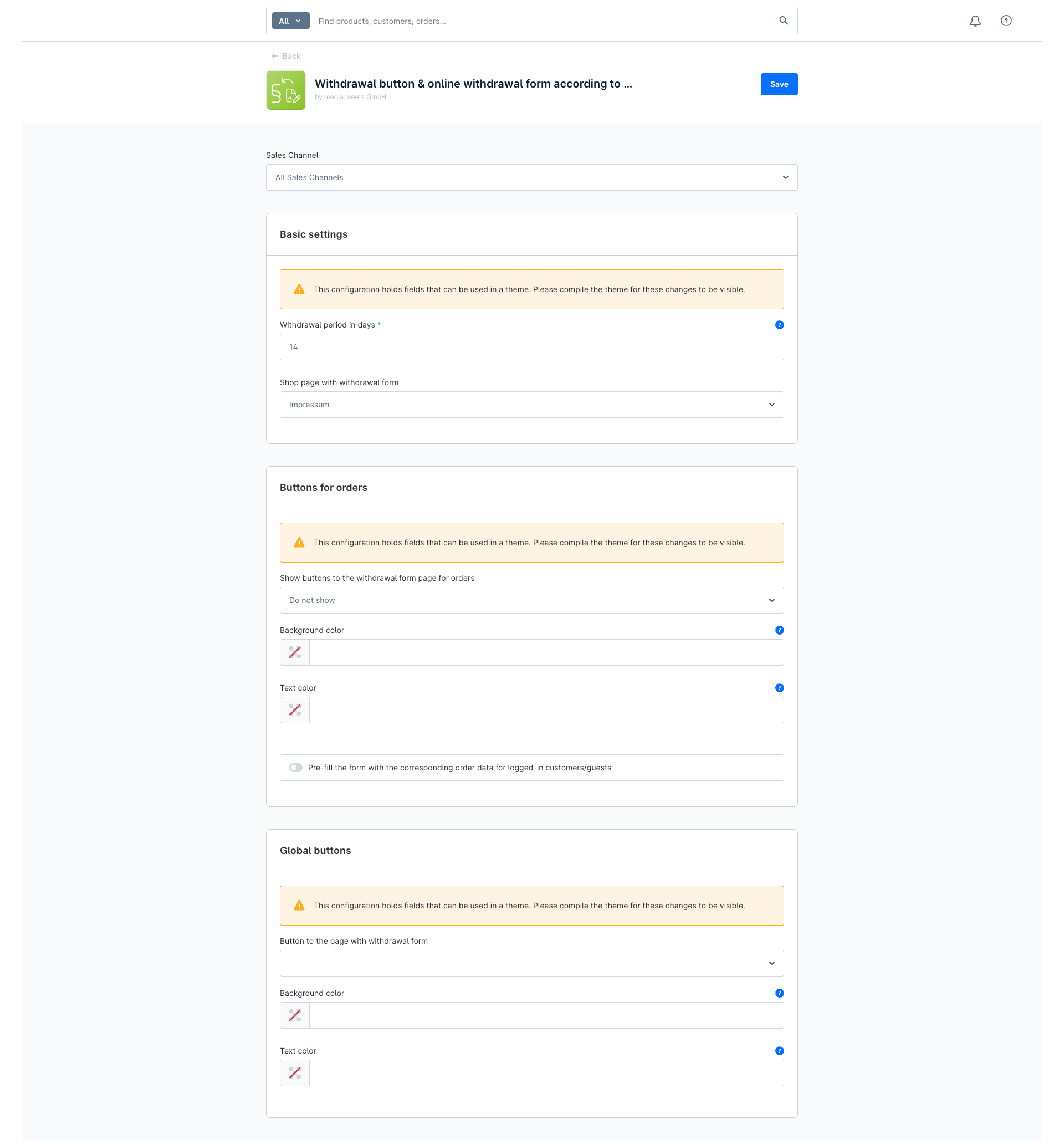The height and width of the screenshot is (1140, 1064).
Task: Show help for Global buttons Background color
Action: pos(779,993)
